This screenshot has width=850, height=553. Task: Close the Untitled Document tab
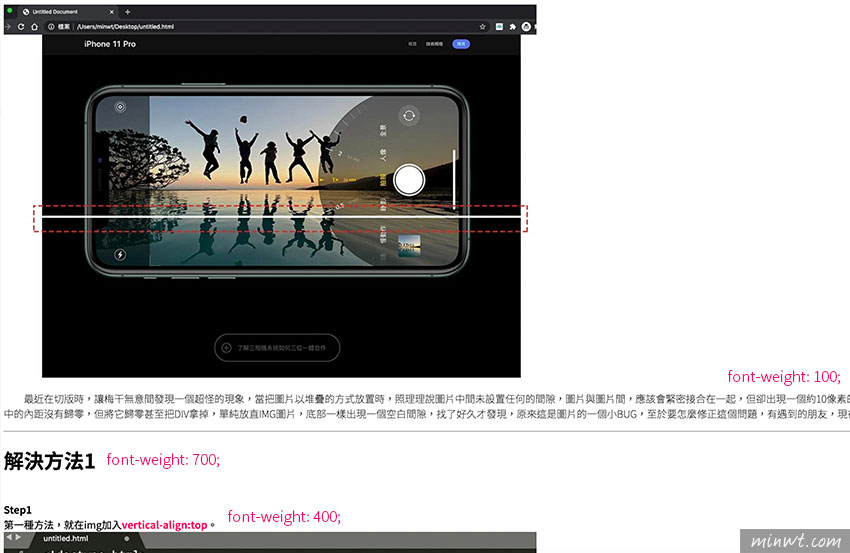click(x=112, y=11)
